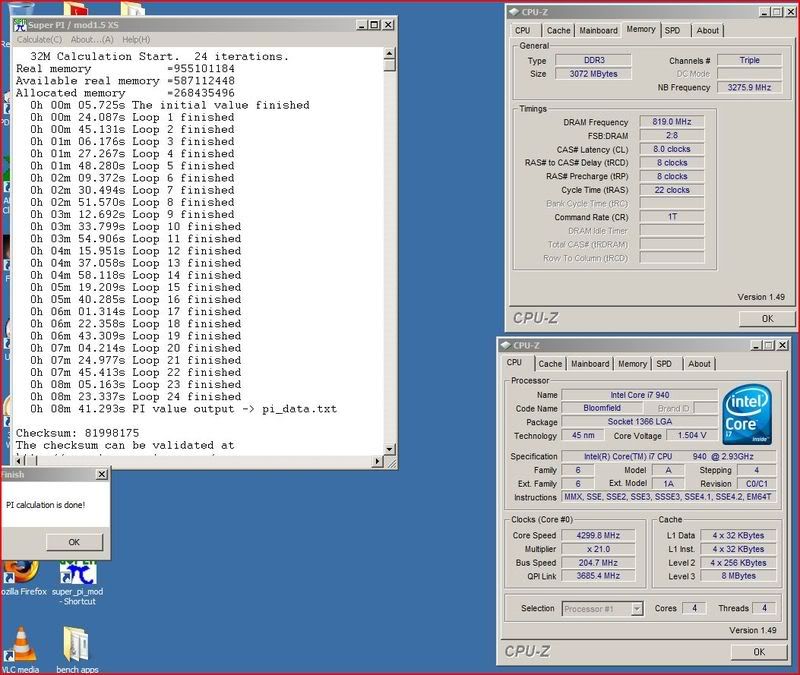Click OK in the CPU-Z CPU window
The height and width of the screenshot is (675, 800).
point(759,652)
